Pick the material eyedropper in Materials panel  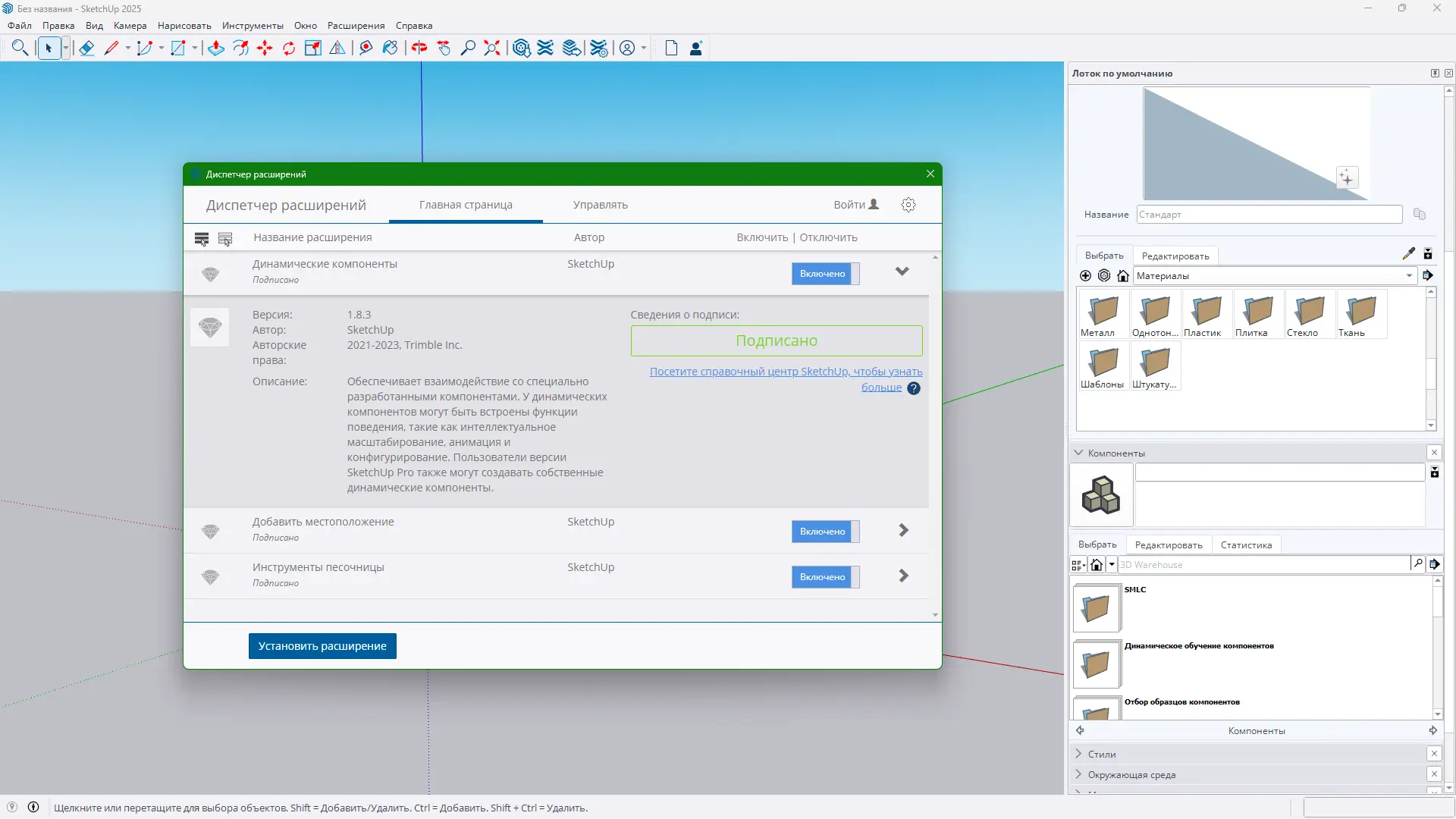coord(1408,254)
